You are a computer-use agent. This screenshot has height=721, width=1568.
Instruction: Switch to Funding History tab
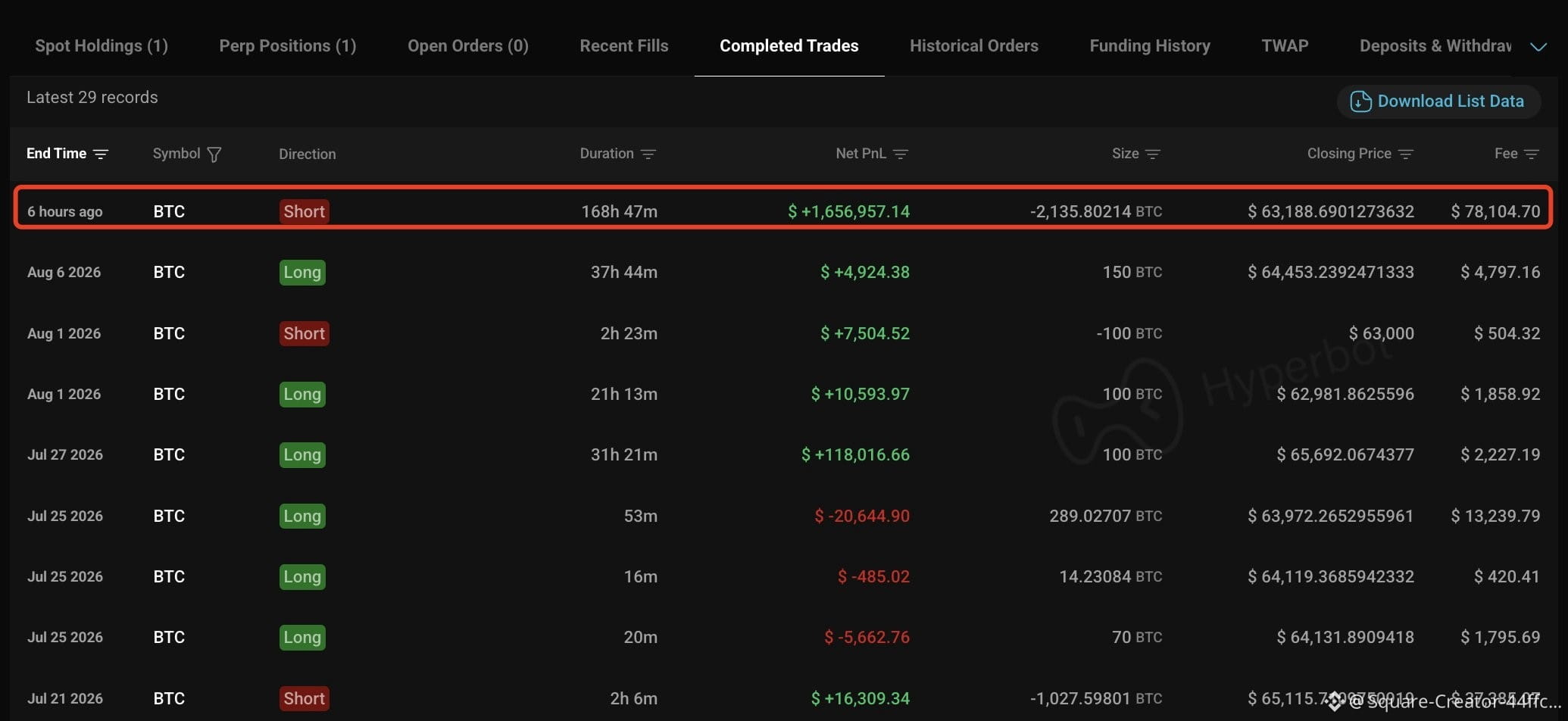1150,45
